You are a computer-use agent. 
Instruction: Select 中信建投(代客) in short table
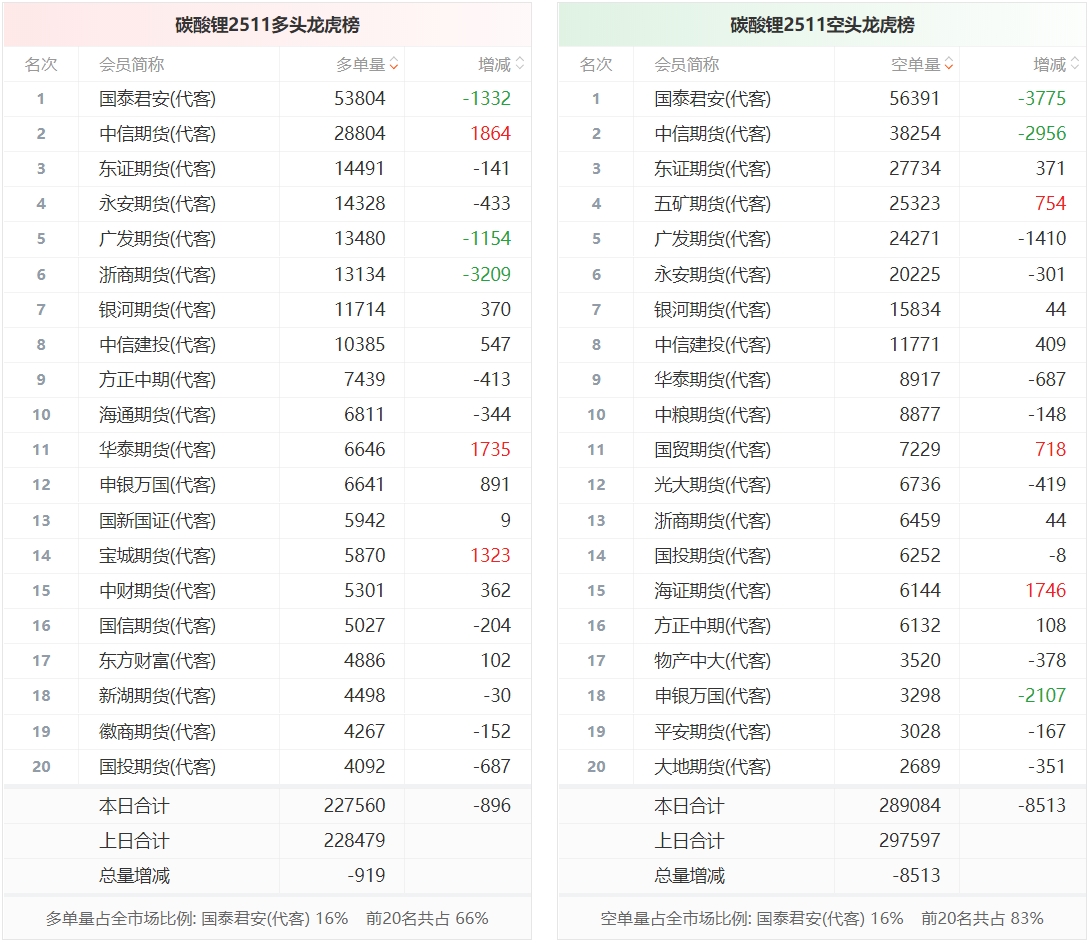[712, 344]
